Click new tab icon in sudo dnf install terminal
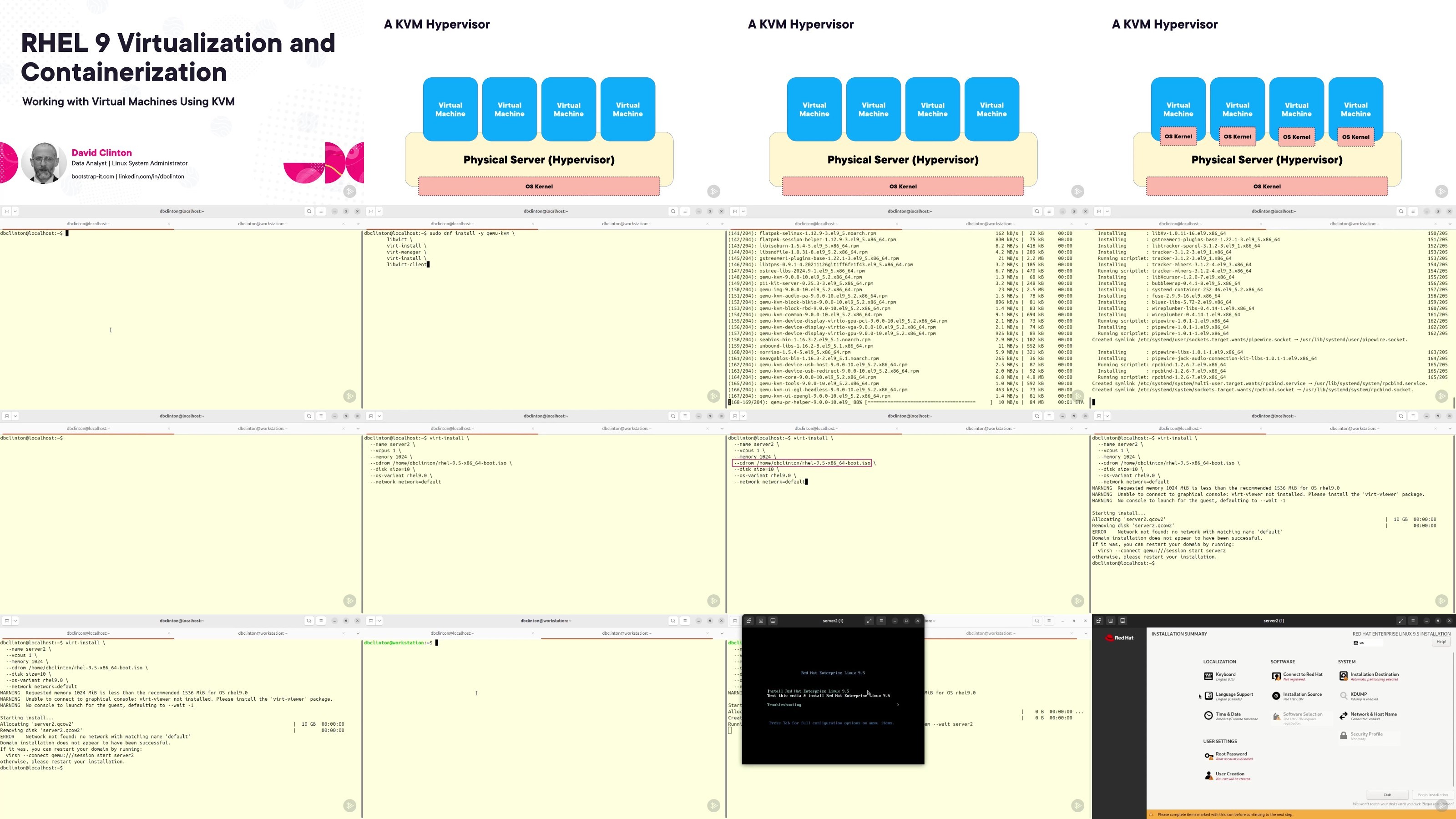 click(370, 212)
